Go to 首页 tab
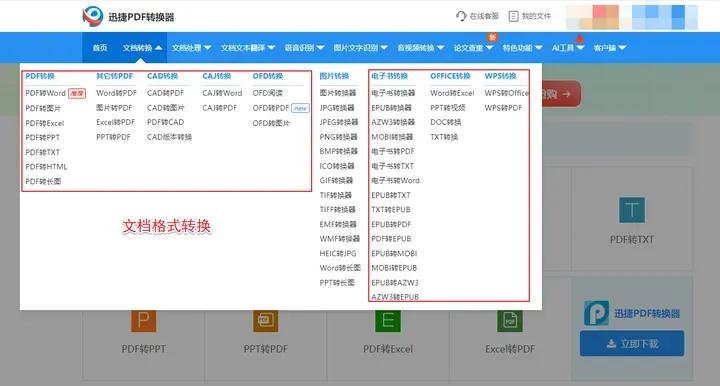The height and width of the screenshot is (386, 720). [x=100, y=48]
